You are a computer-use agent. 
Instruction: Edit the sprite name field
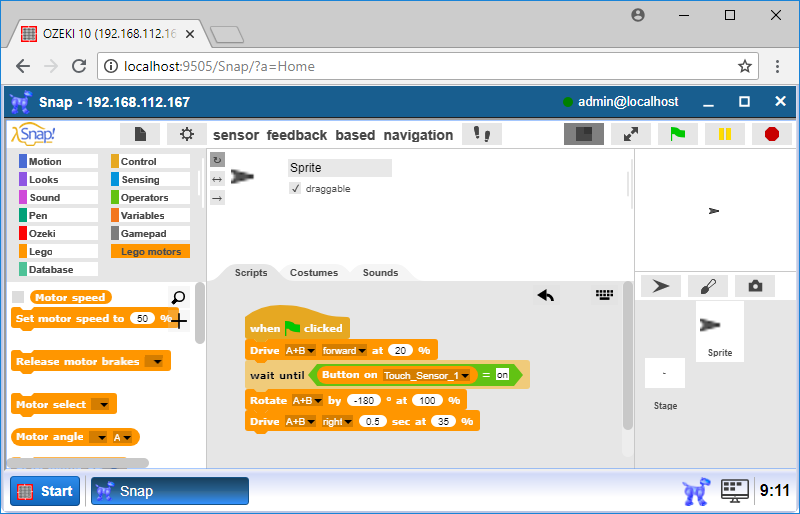[x=340, y=167]
